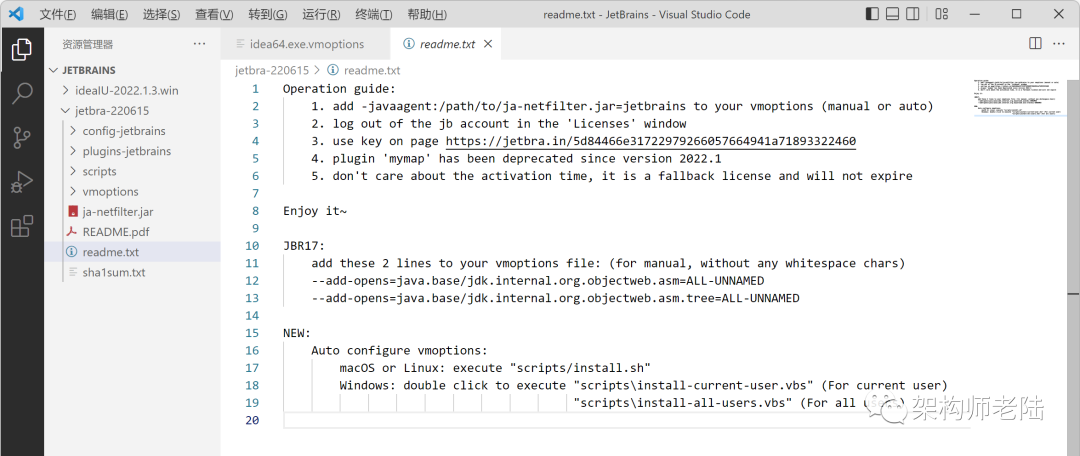
Task: Select the readme.txt editor tab
Action: pyautogui.click(x=445, y=43)
